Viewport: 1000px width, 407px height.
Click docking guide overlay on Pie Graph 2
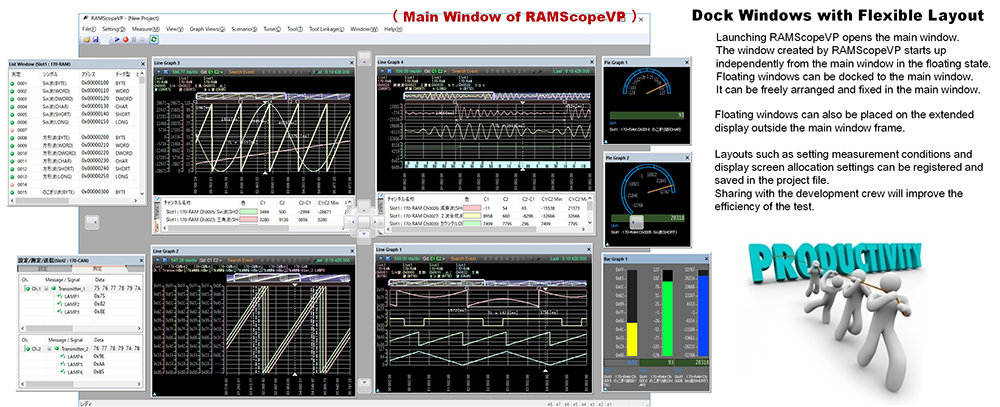[x=636, y=222]
